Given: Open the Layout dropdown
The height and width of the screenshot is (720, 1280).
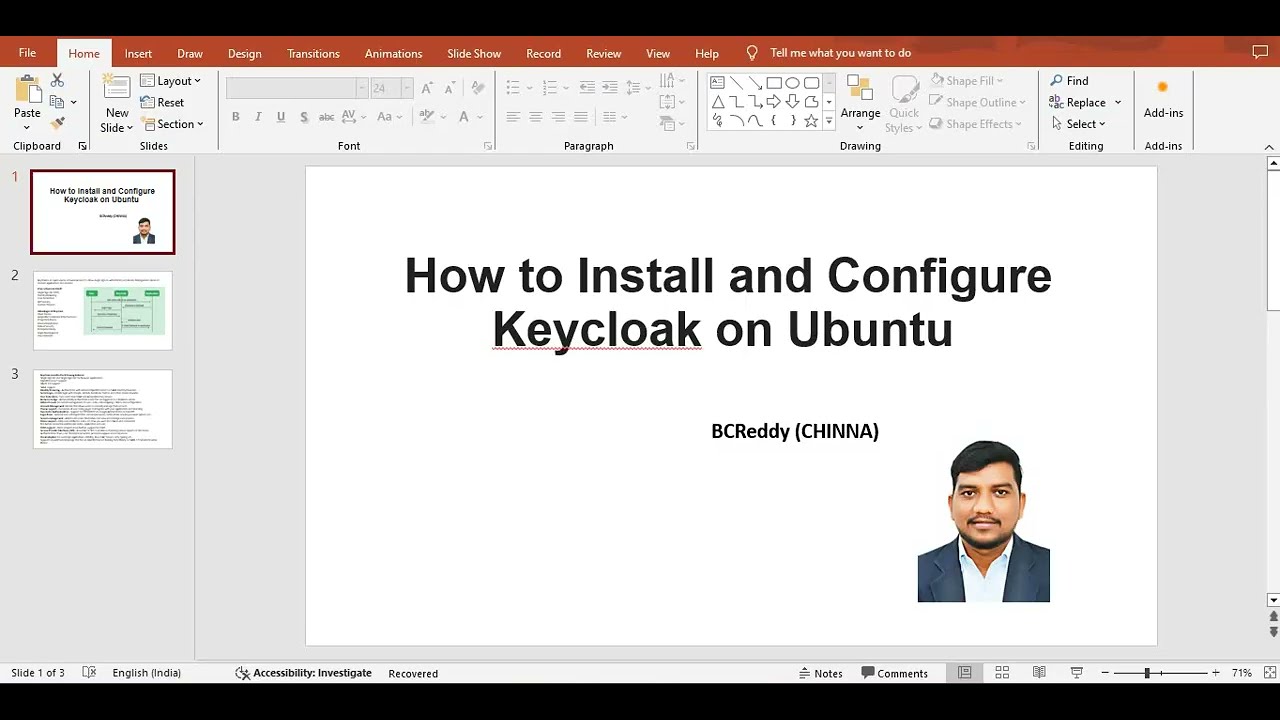Looking at the screenshot, I should pyautogui.click(x=171, y=81).
